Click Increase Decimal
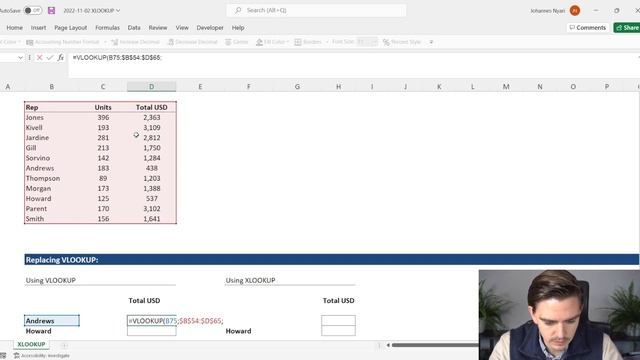Viewport: 640px width, 360px height. tap(136, 42)
